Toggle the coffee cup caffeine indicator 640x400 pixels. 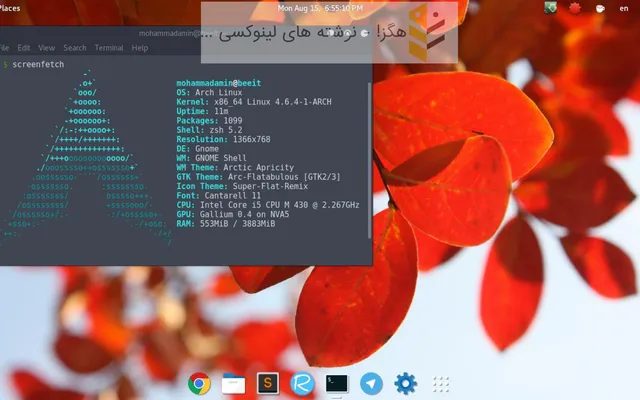(x=600, y=8)
